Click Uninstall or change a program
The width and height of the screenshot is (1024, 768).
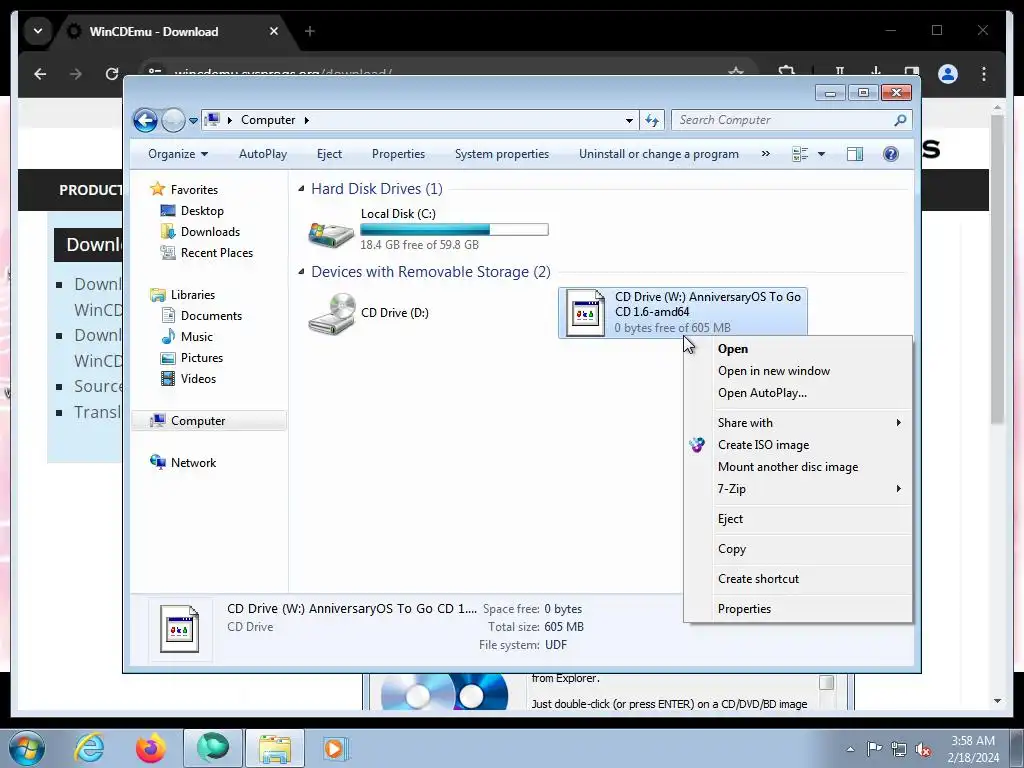[x=658, y=154]
